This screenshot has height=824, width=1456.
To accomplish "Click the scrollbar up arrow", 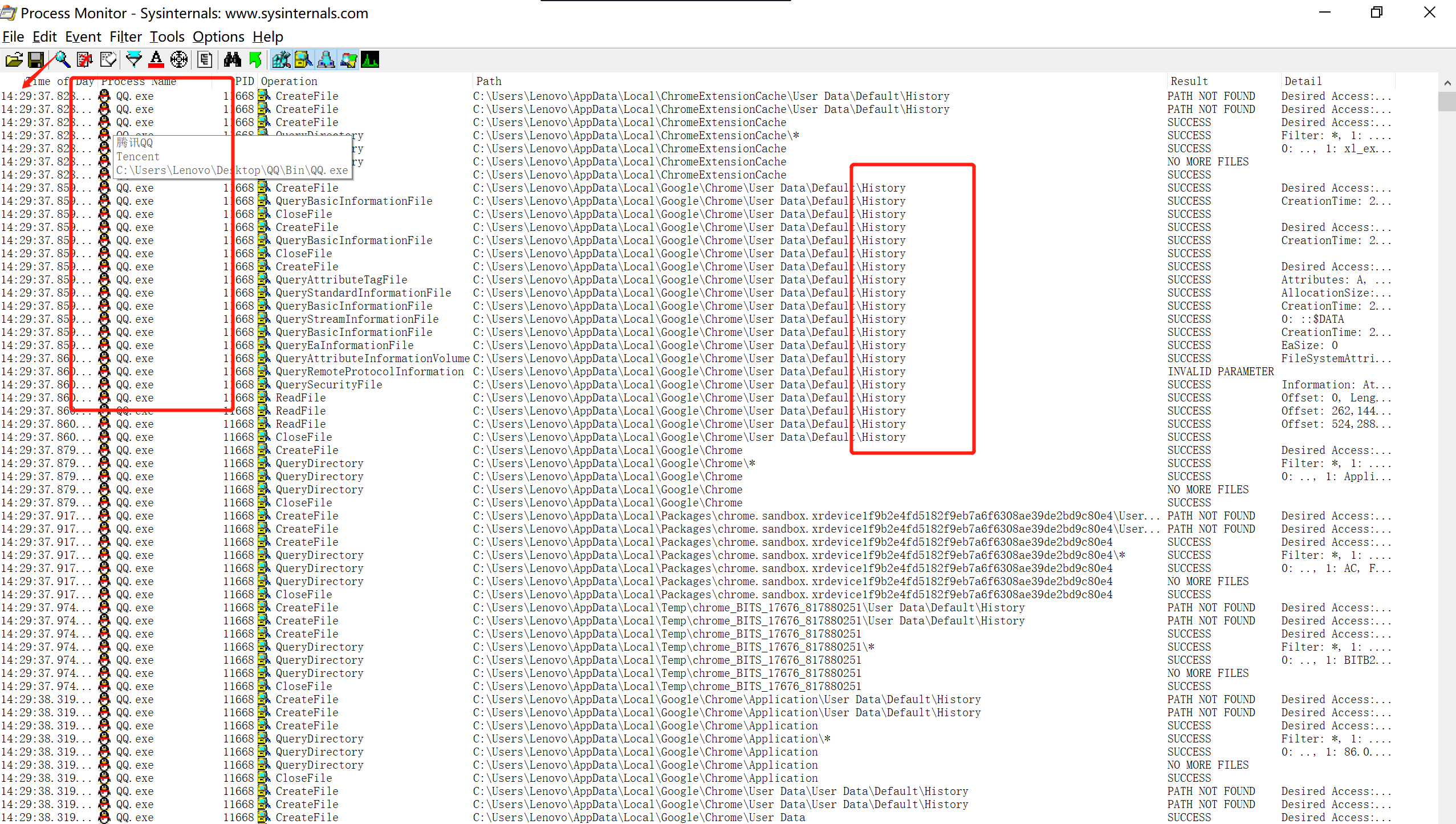I will 1447,83.
